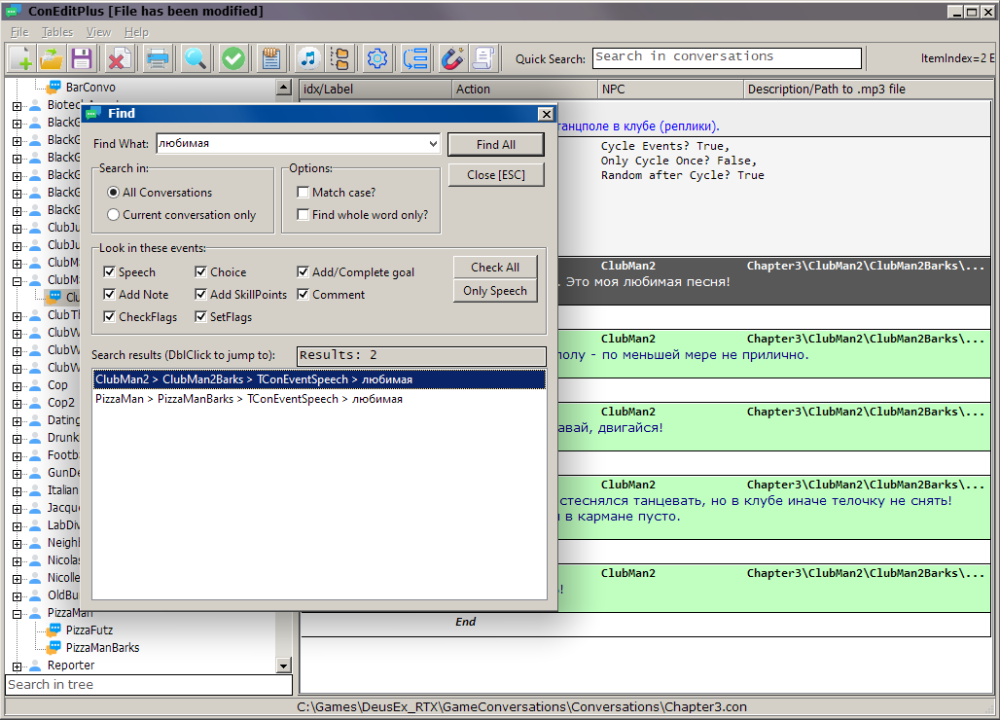Collapse the PizzaMan tree node
Screen dimensions: 1000x720
(x=17, y=613)
